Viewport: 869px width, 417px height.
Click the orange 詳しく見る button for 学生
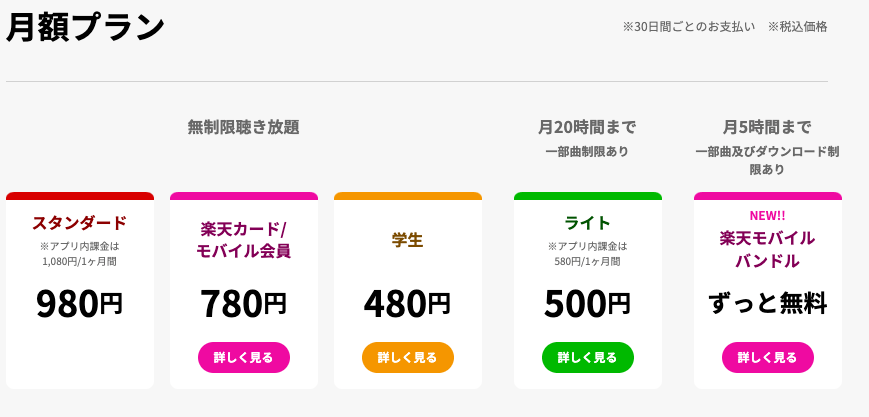tap(408, 358)
